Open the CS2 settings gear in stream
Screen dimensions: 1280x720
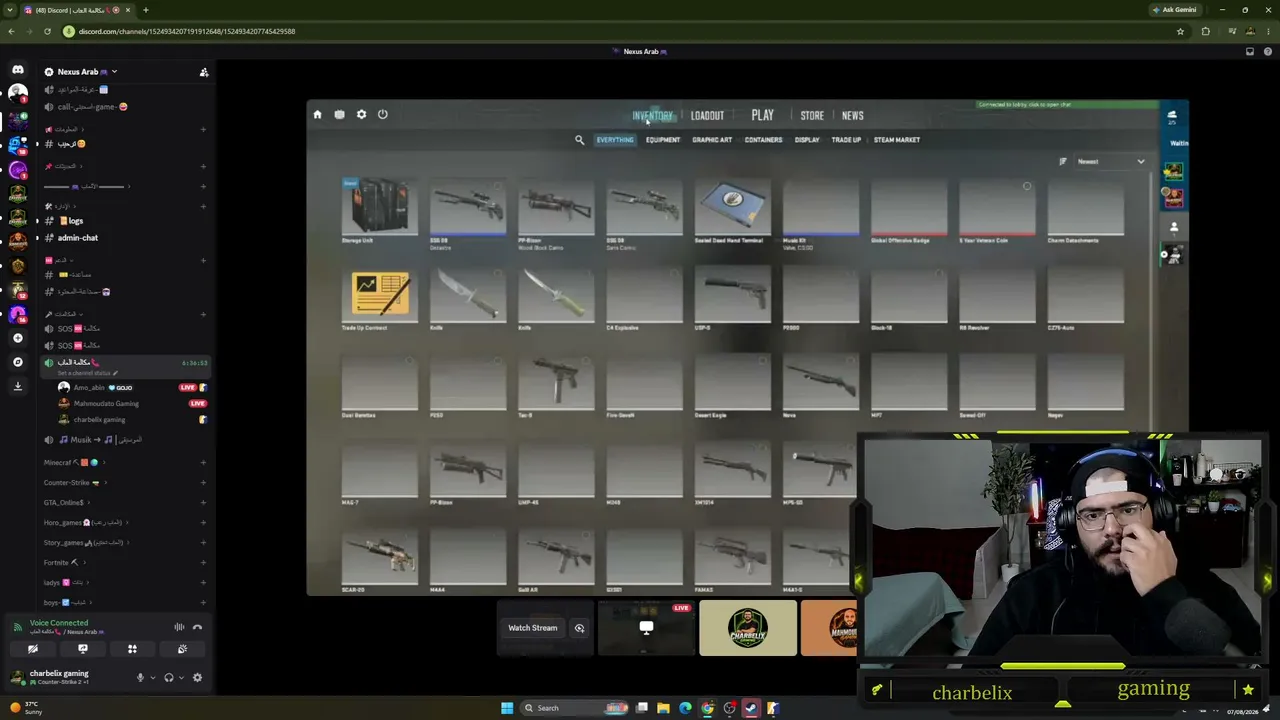click(361, 115)
